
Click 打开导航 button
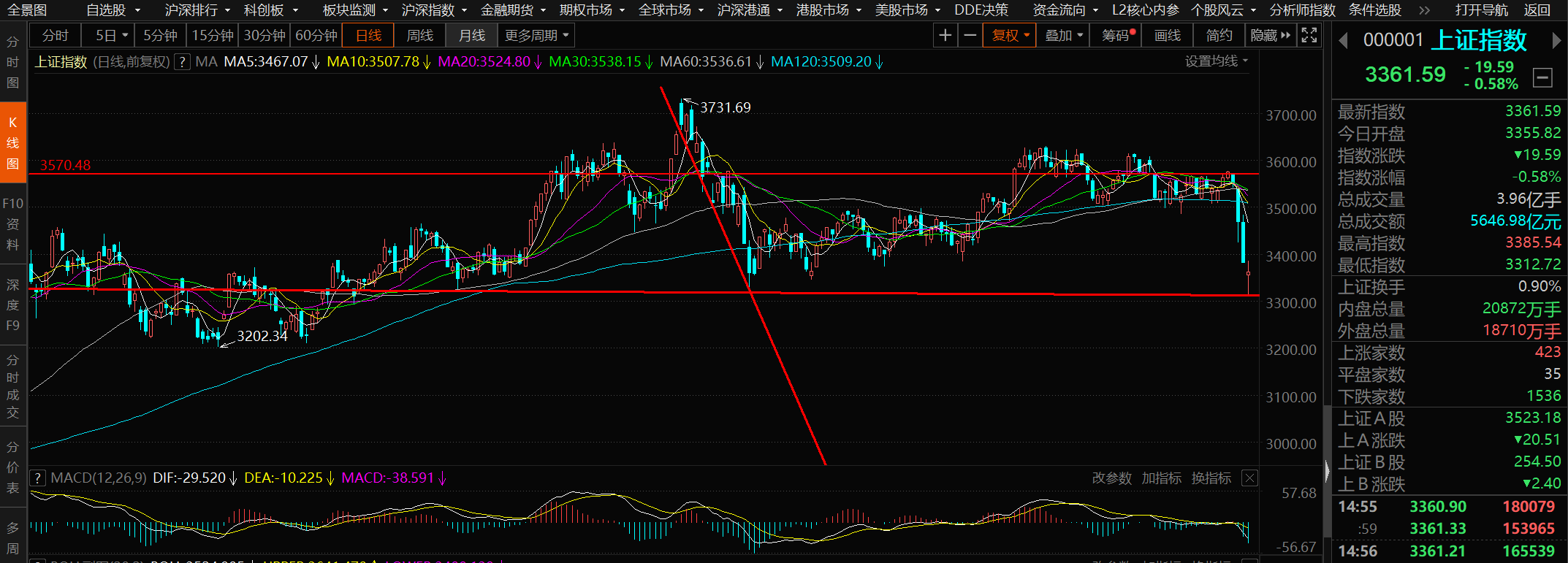click(1481, 10)
